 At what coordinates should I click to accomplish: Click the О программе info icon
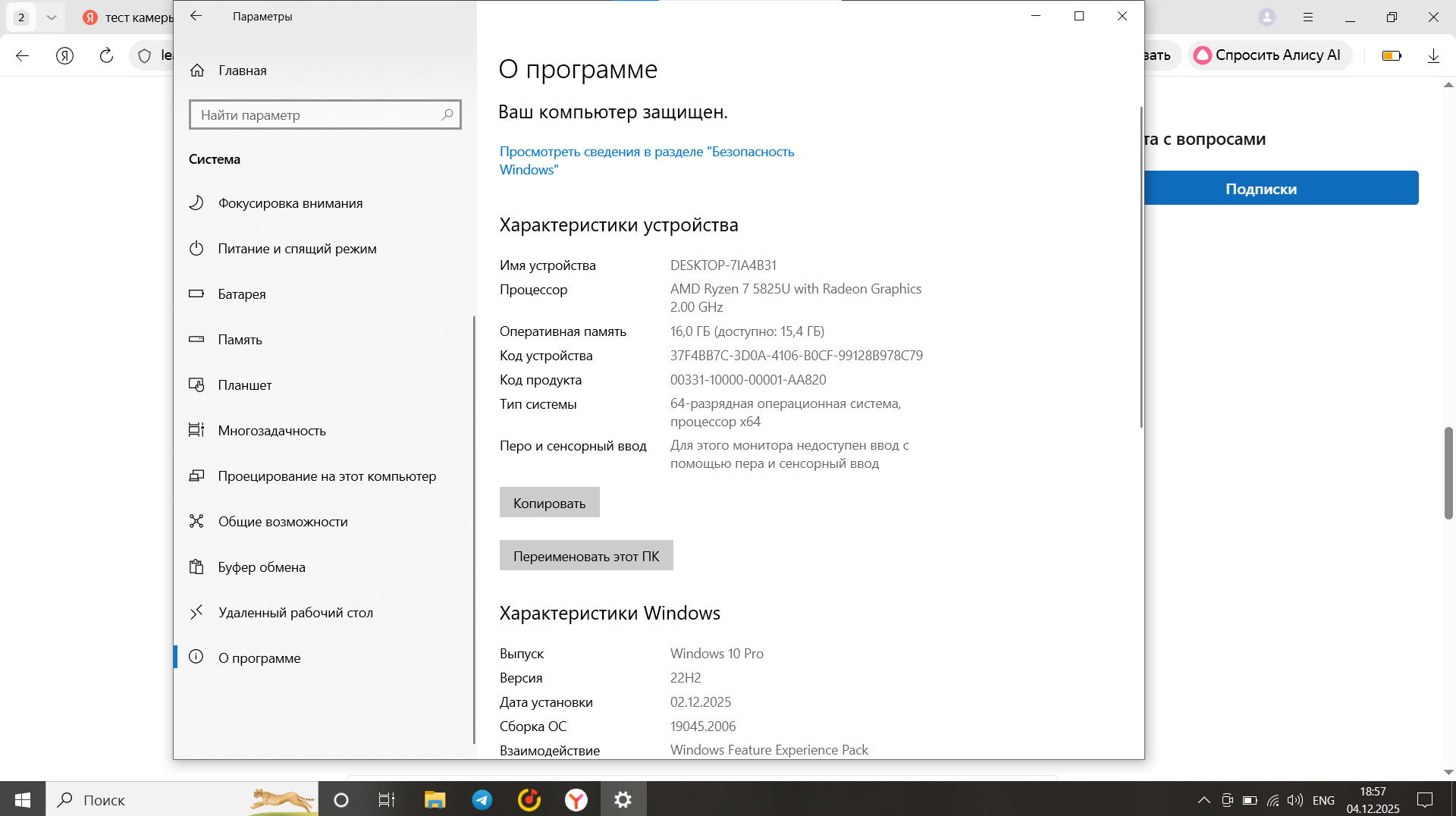[196, 658]
